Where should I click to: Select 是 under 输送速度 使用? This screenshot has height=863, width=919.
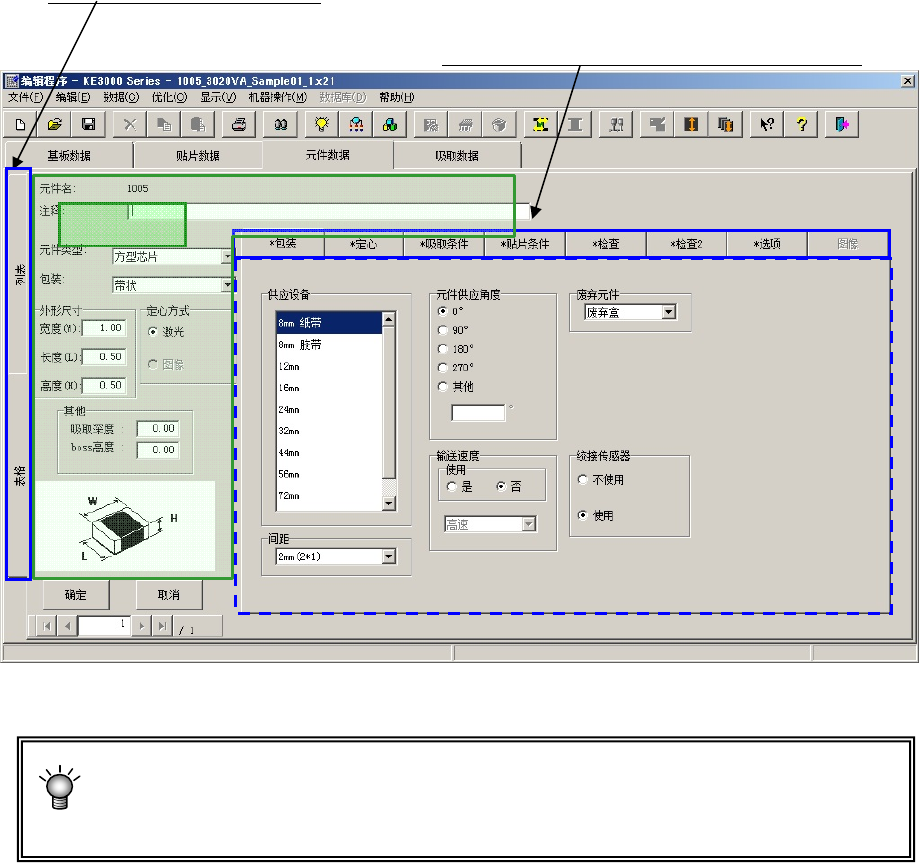pos(451,487)
